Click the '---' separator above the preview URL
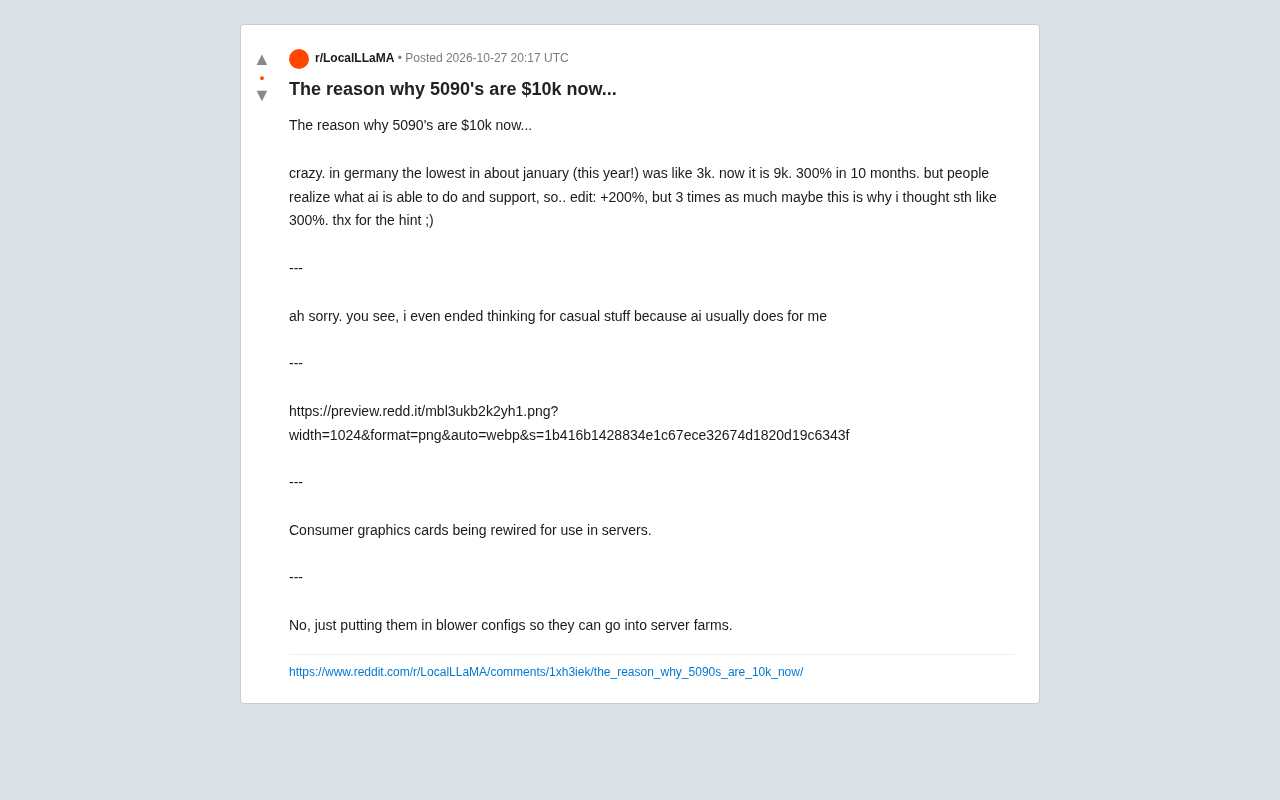 pyautogui.click(x=296, y=363)
